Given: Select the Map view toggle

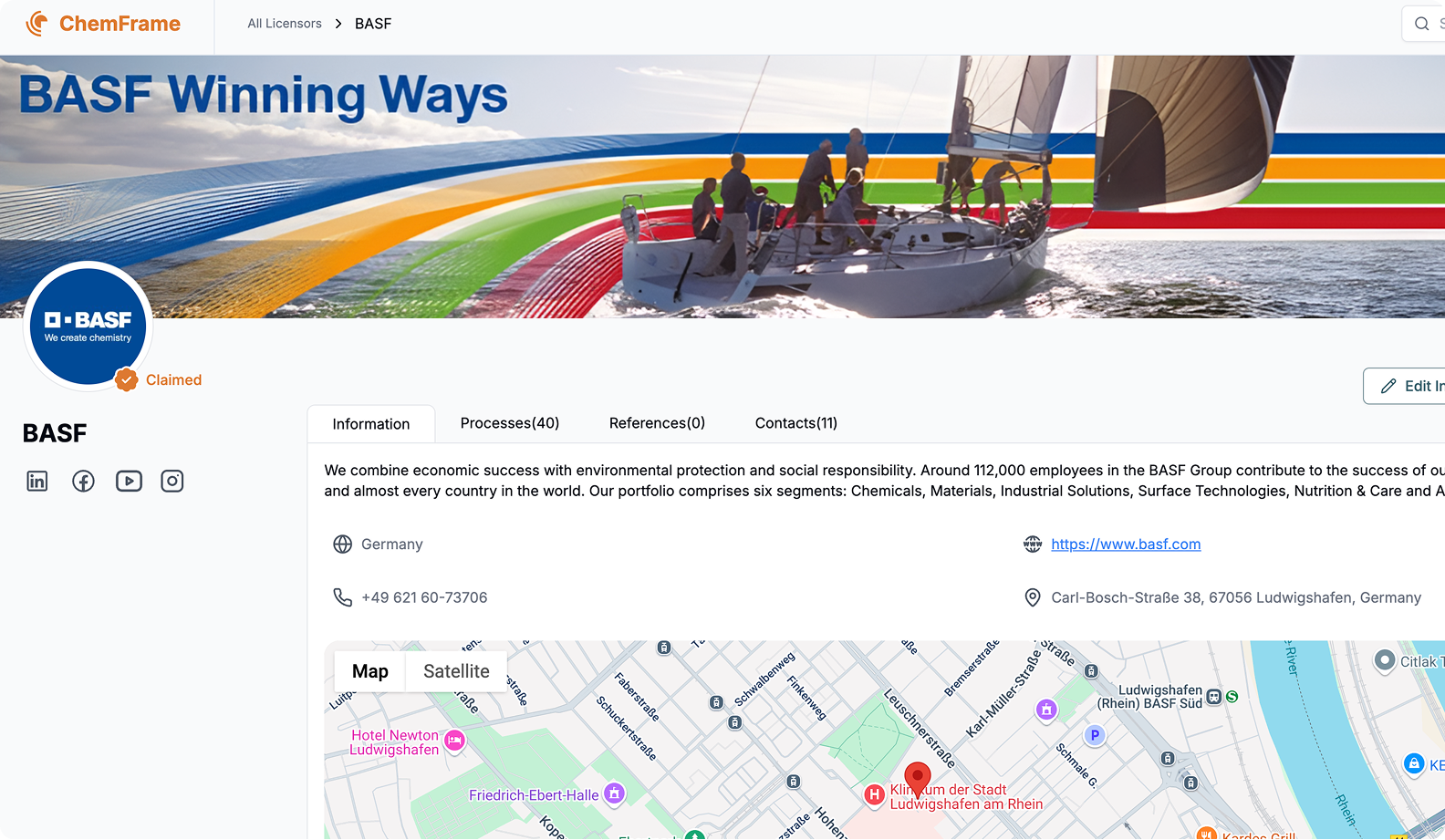Looking at the screenshot, I should (370, 671).
